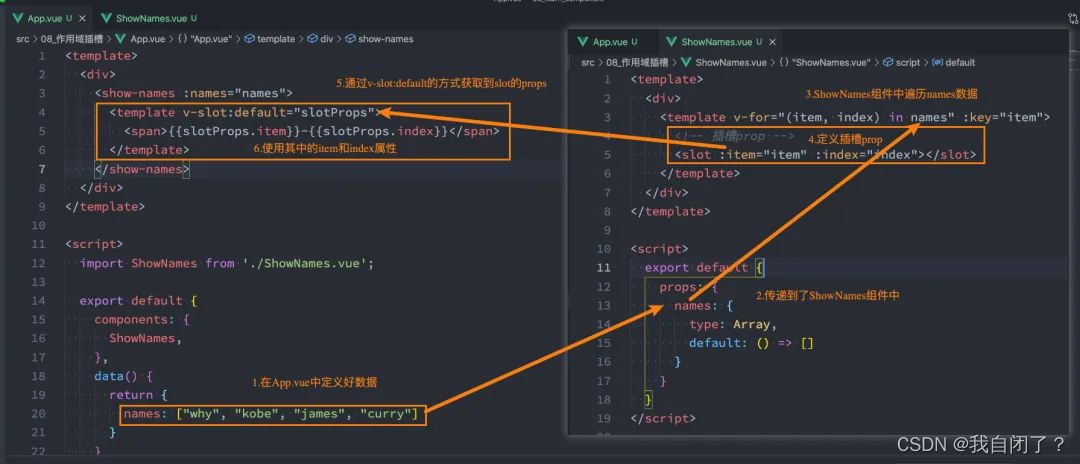Click line number 20 in the left editor gutter
1080x464 pixels.
tap(38, 414)
